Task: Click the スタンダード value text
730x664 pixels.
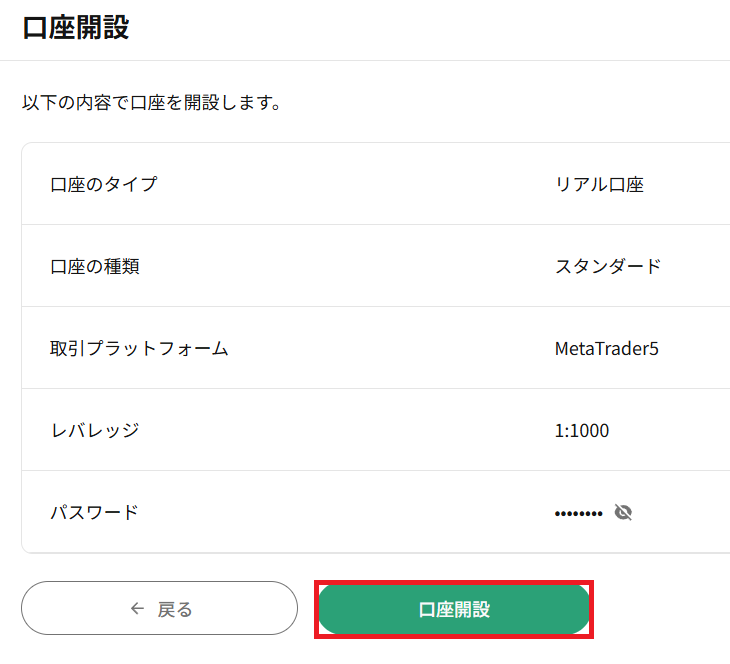Action: [608, 266]
